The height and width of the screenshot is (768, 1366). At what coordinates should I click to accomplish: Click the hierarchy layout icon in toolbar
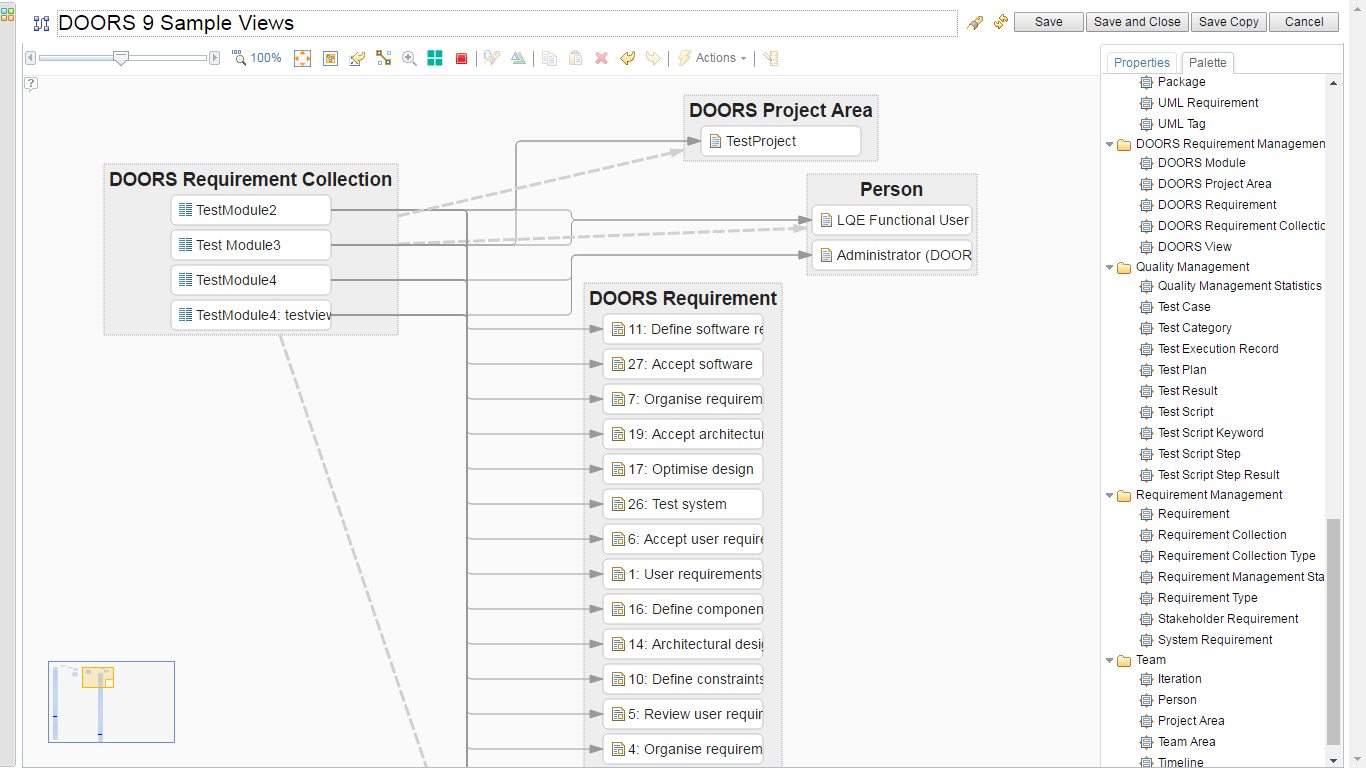pyautogui.click(x=383, y=59)
